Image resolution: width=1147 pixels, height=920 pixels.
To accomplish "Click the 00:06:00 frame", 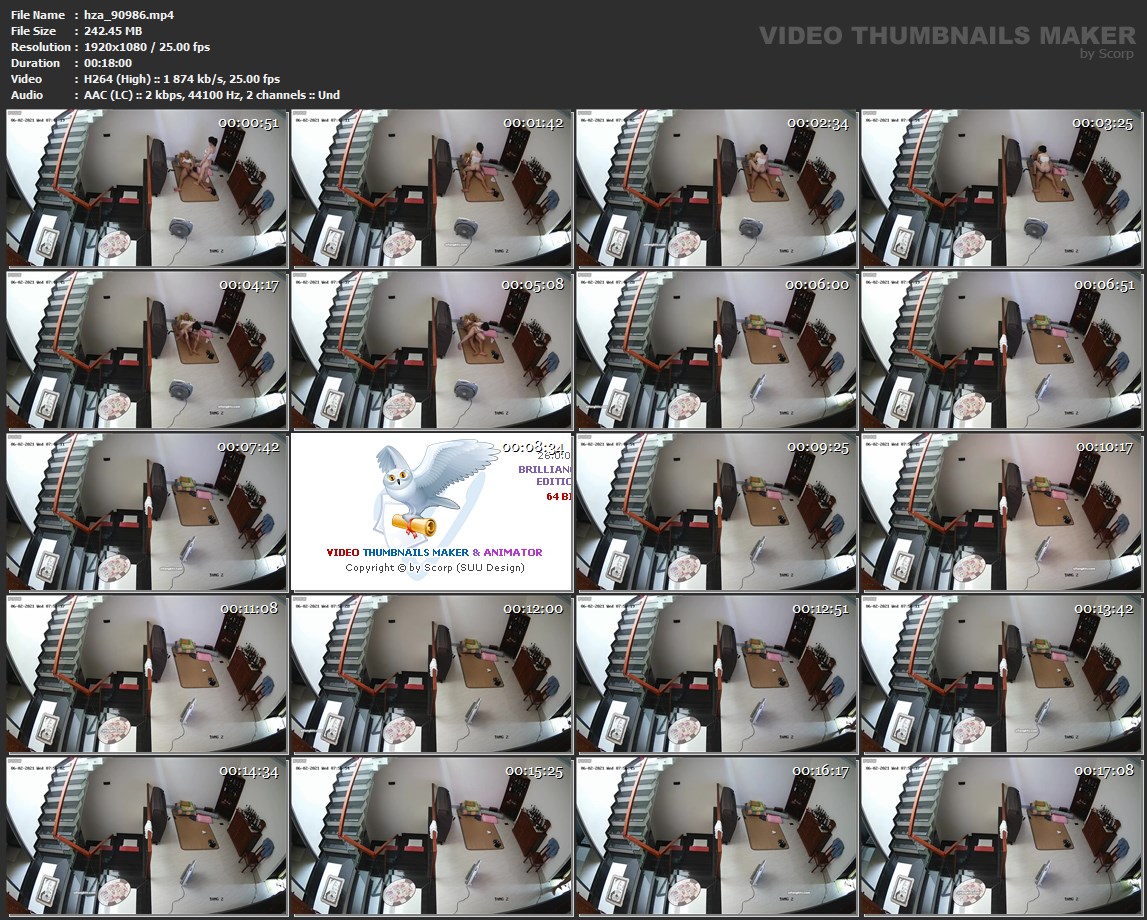I will (716, 350).
